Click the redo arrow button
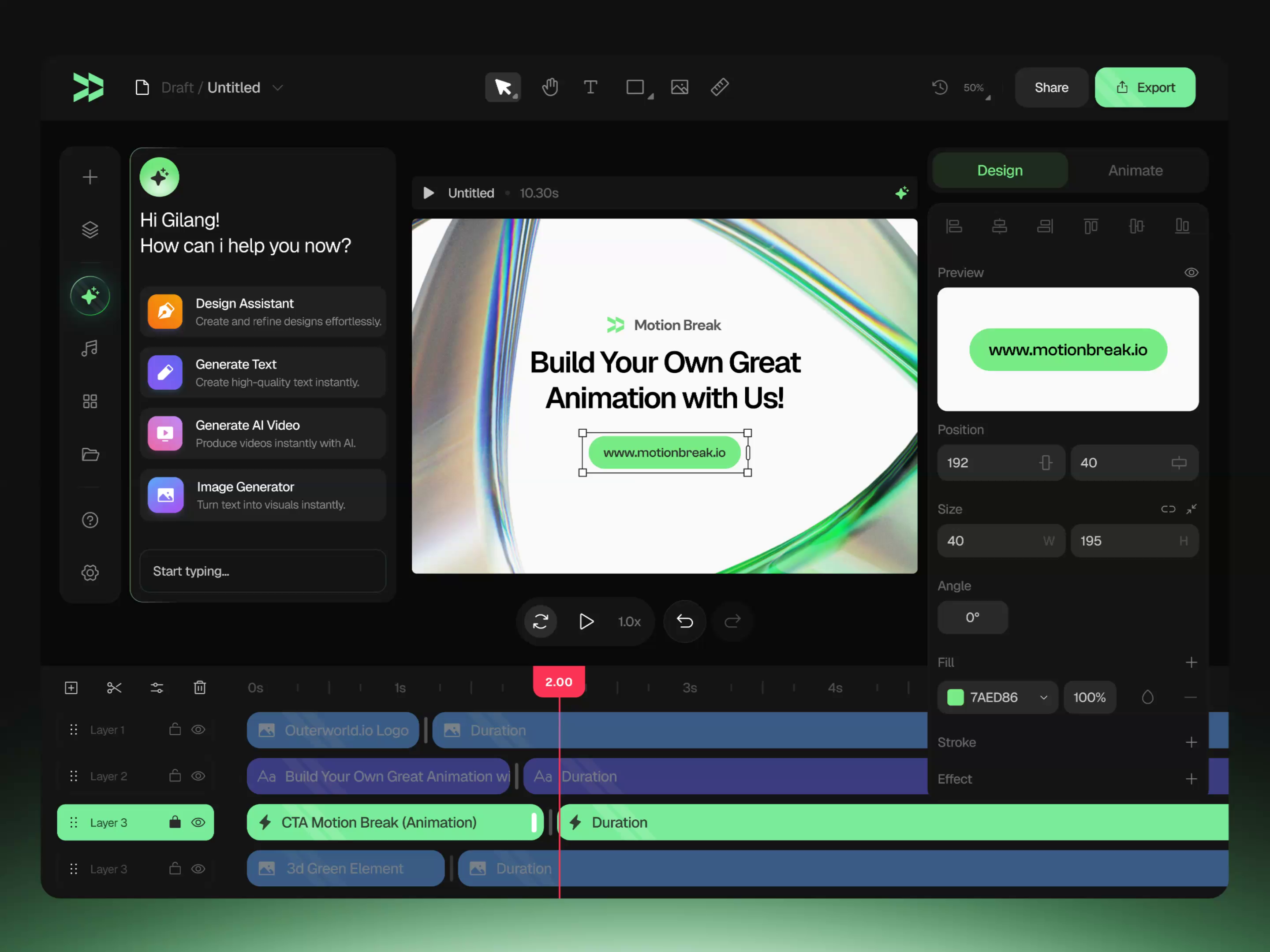The width and height of the screenshot is (1270, 952). 732,621
